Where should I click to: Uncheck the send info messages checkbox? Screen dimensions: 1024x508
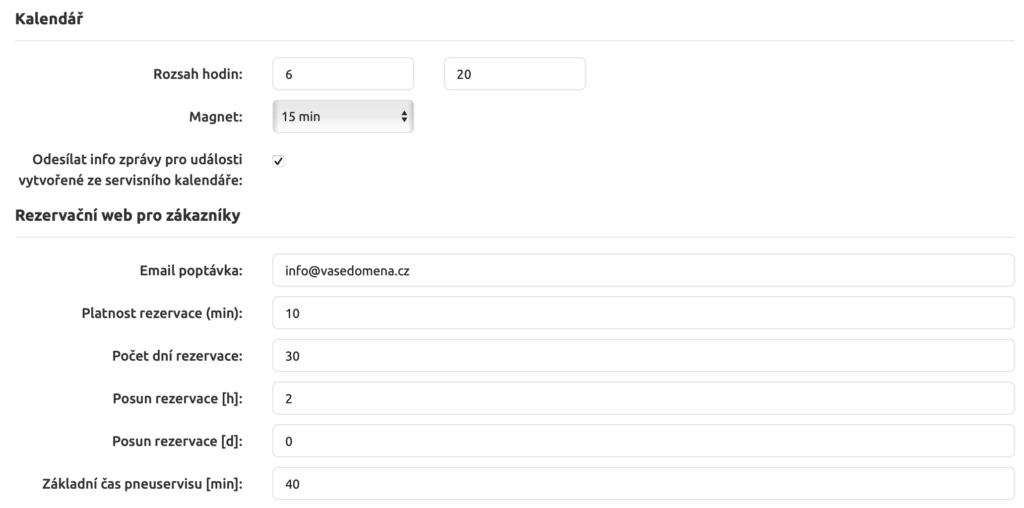(x=279, y=160)
